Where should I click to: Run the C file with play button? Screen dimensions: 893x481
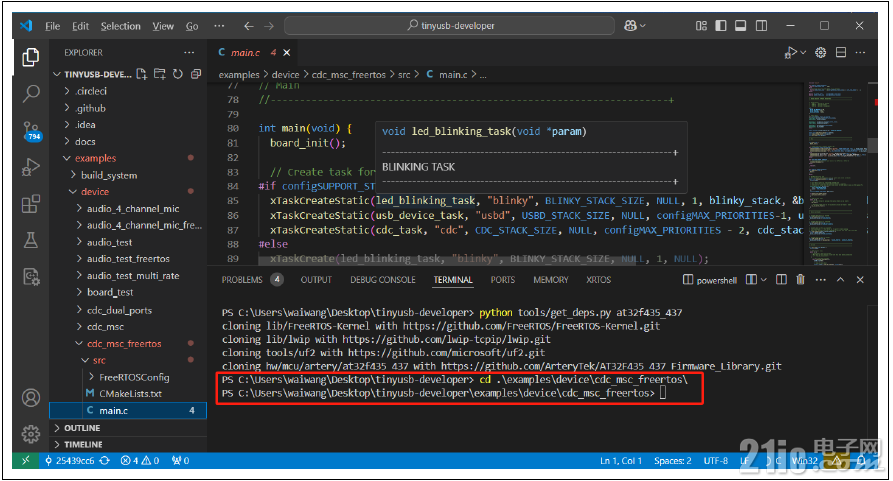[x=790, y=52]
